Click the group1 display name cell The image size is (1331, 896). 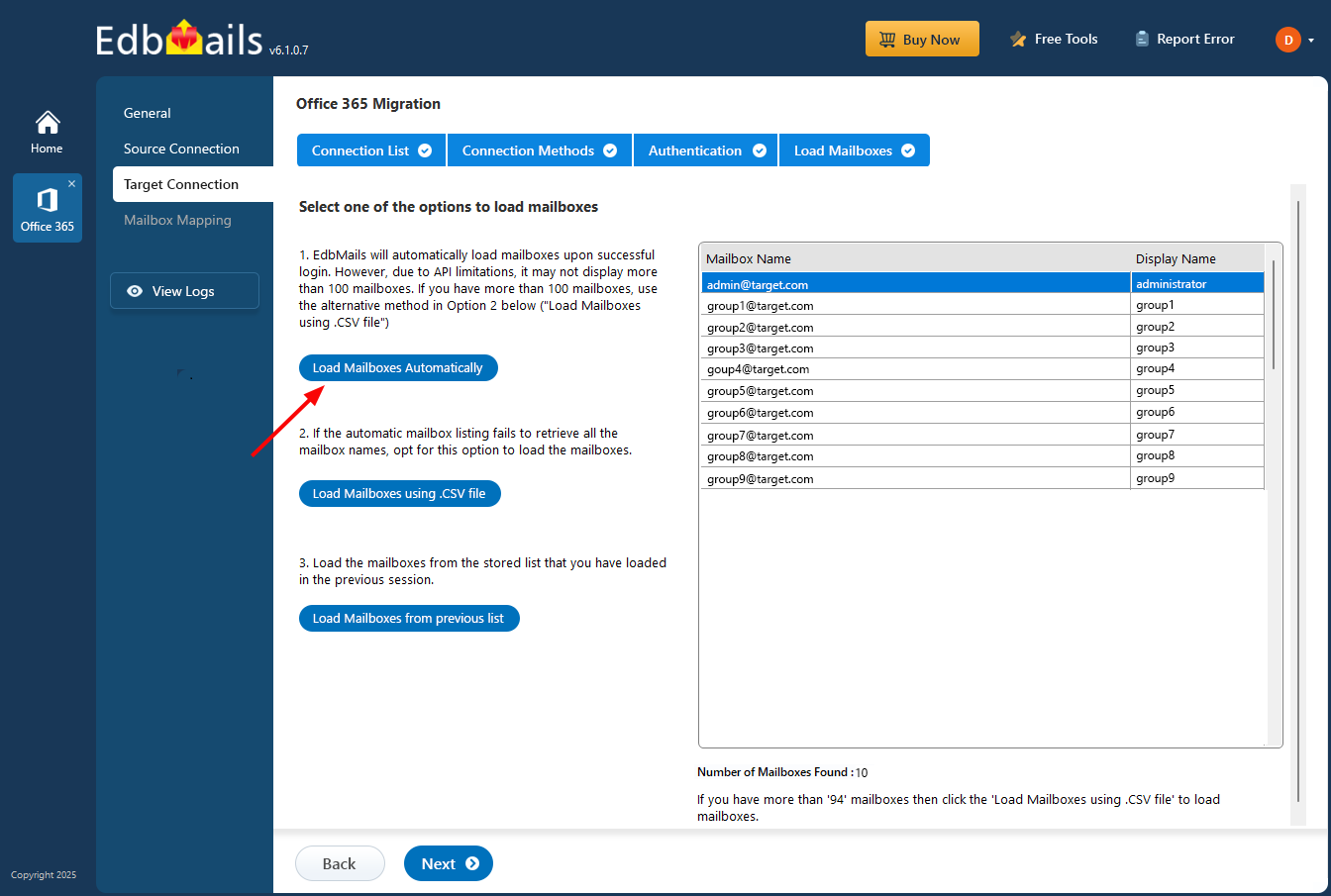(1197, 305)
